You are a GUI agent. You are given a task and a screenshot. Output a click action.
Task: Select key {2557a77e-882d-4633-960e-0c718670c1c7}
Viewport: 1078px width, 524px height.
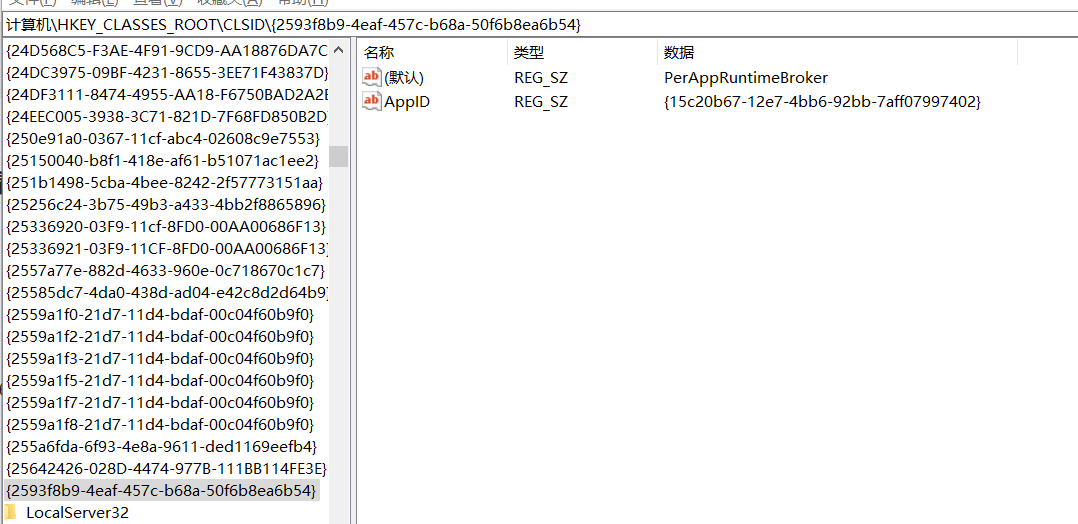coord(165,271)
